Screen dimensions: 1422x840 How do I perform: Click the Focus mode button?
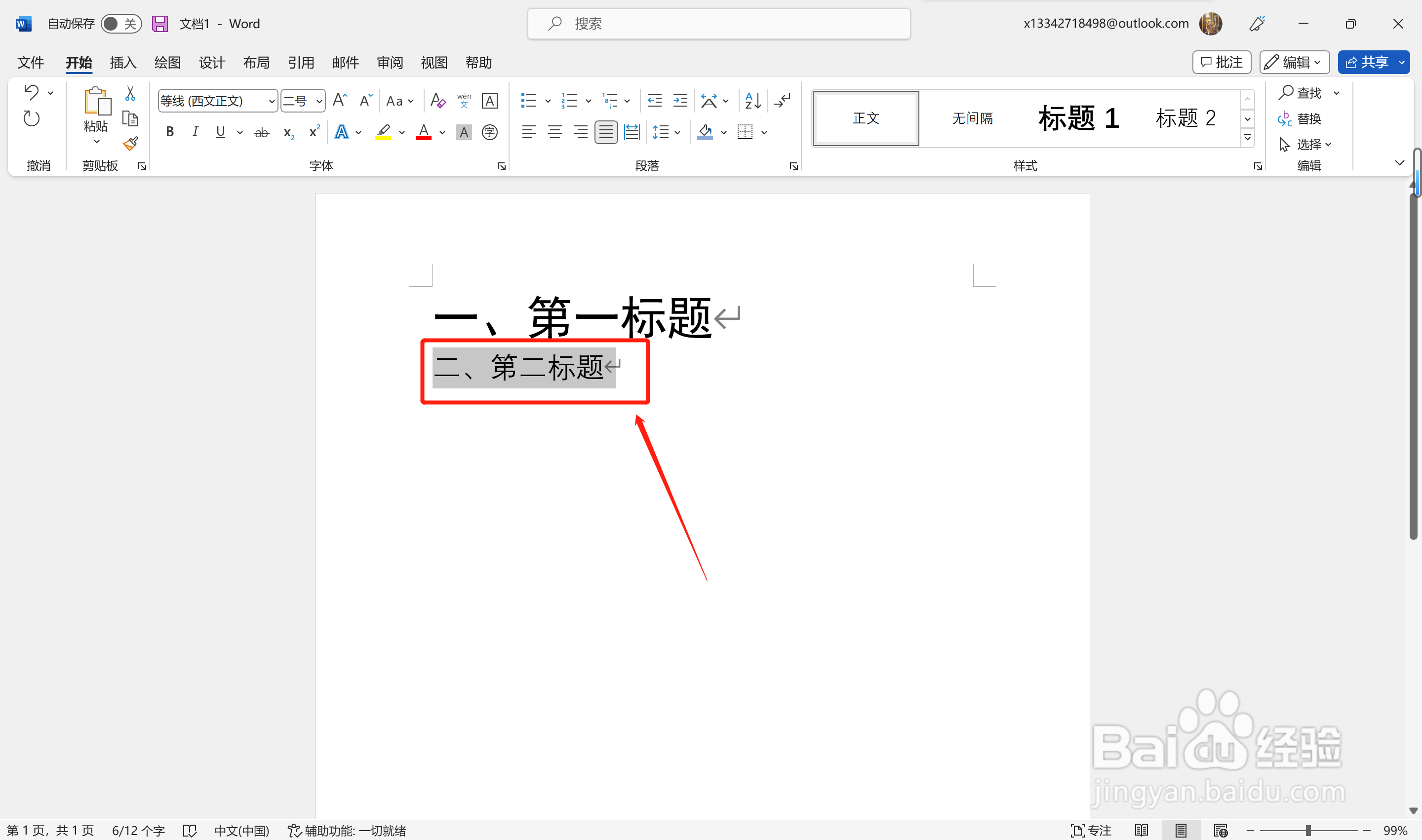(x=1091, y=831)
